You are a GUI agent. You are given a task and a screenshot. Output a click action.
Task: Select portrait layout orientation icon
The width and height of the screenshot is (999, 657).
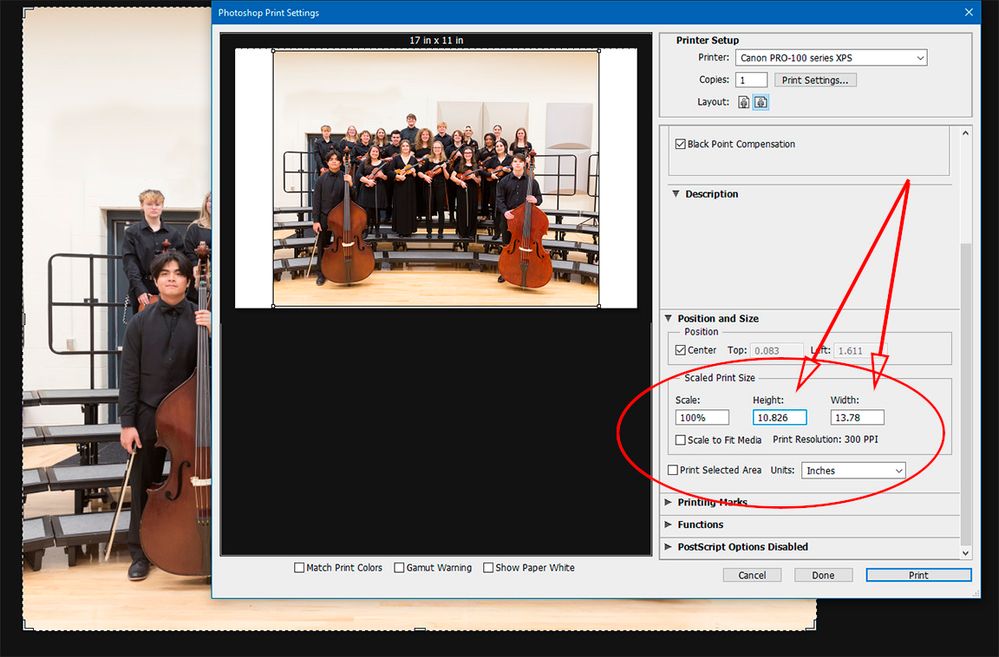(743, 102)
